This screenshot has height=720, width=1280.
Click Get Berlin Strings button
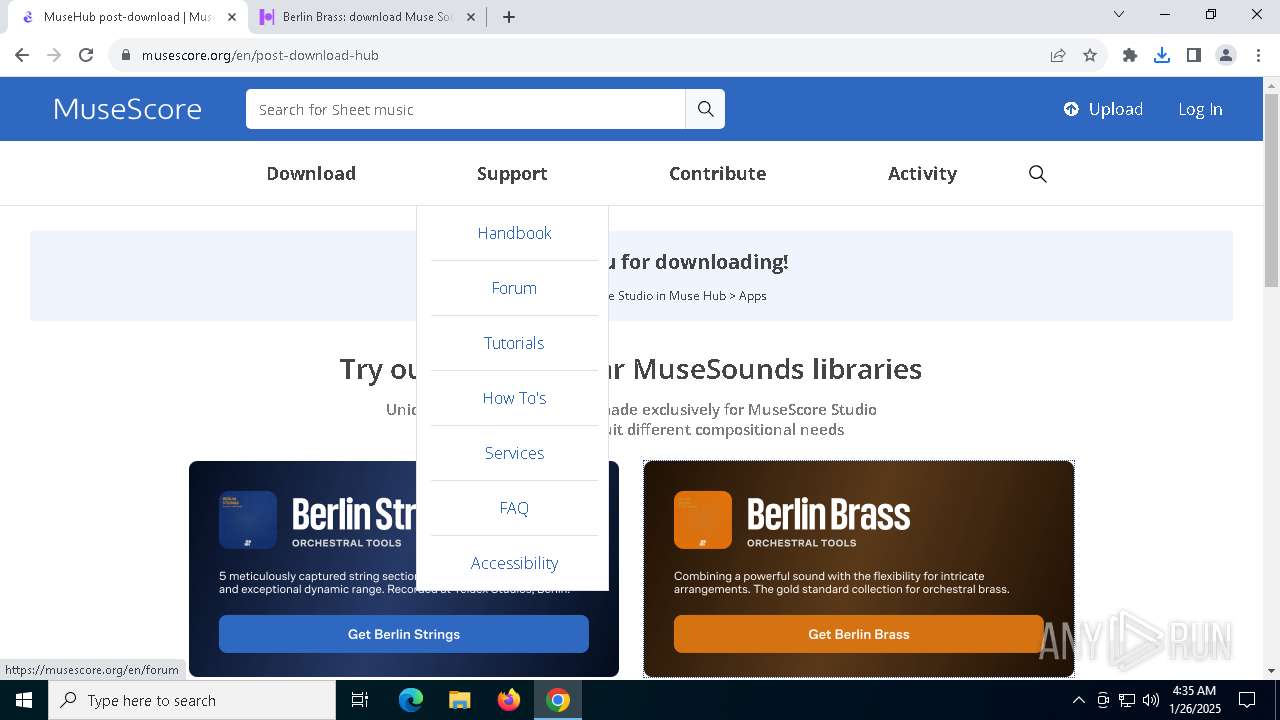[404, 634]
